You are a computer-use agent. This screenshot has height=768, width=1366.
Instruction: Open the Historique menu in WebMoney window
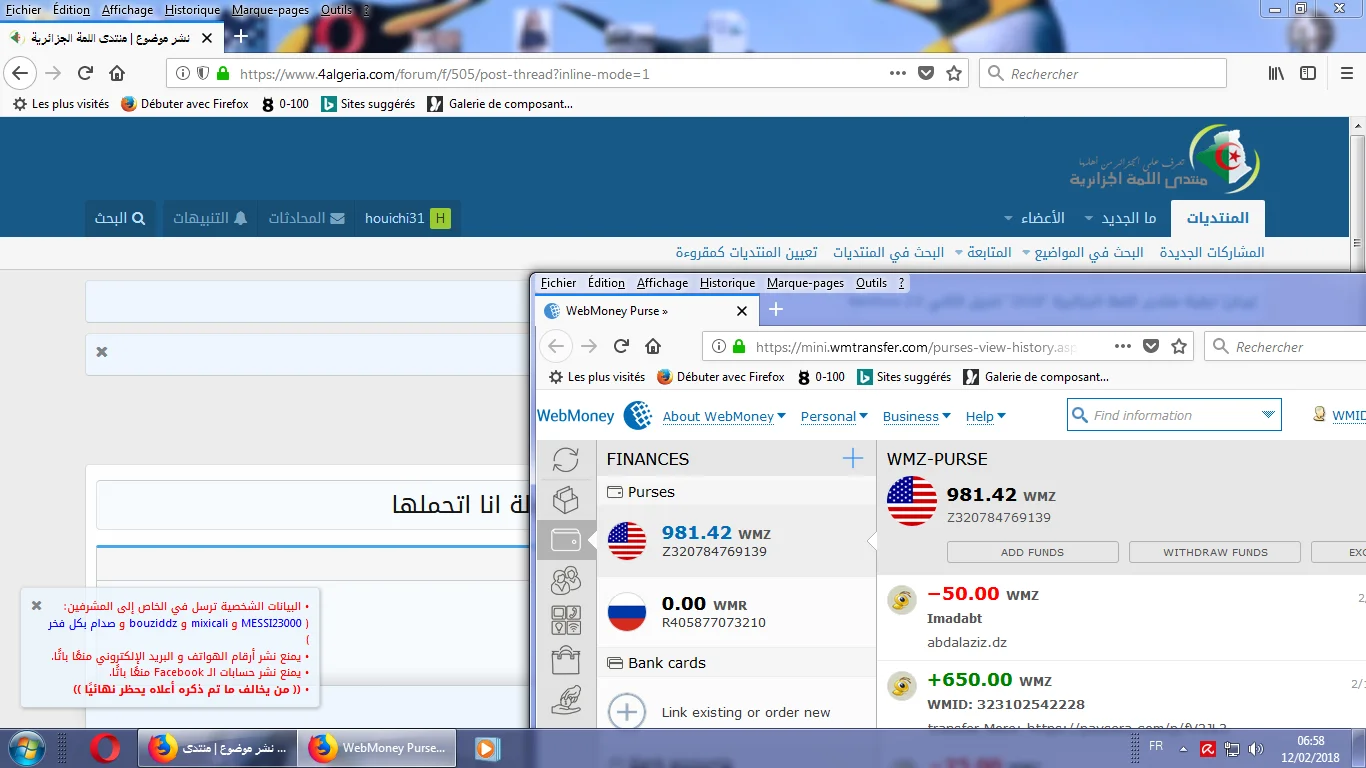click(727, 283)
